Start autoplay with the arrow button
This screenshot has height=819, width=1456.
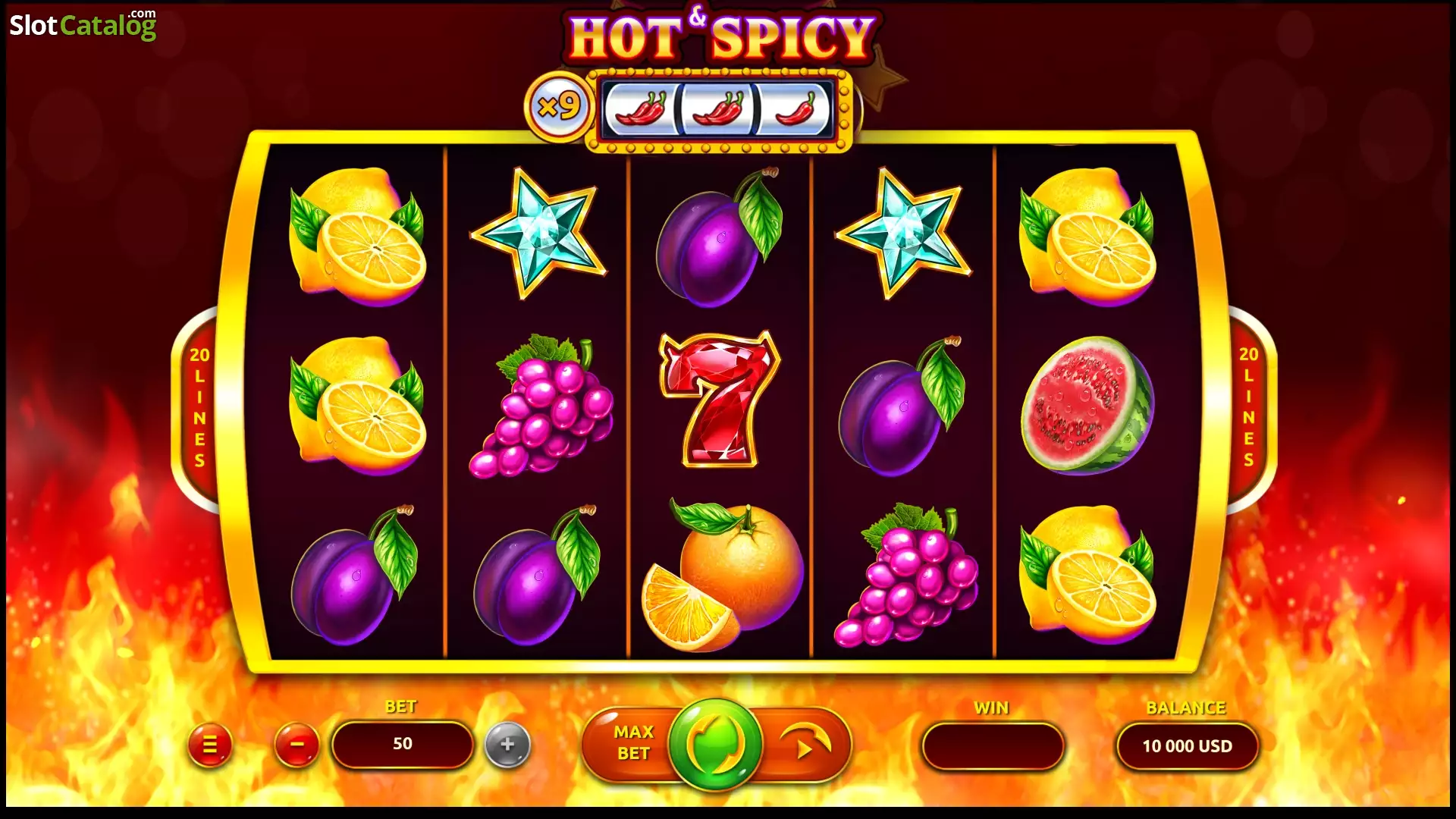coord(806,743)
